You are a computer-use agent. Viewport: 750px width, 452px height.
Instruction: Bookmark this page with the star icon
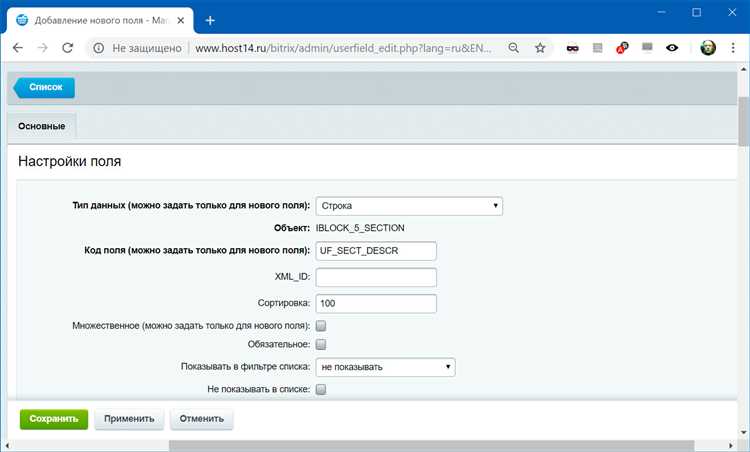(x=540, y=48)
